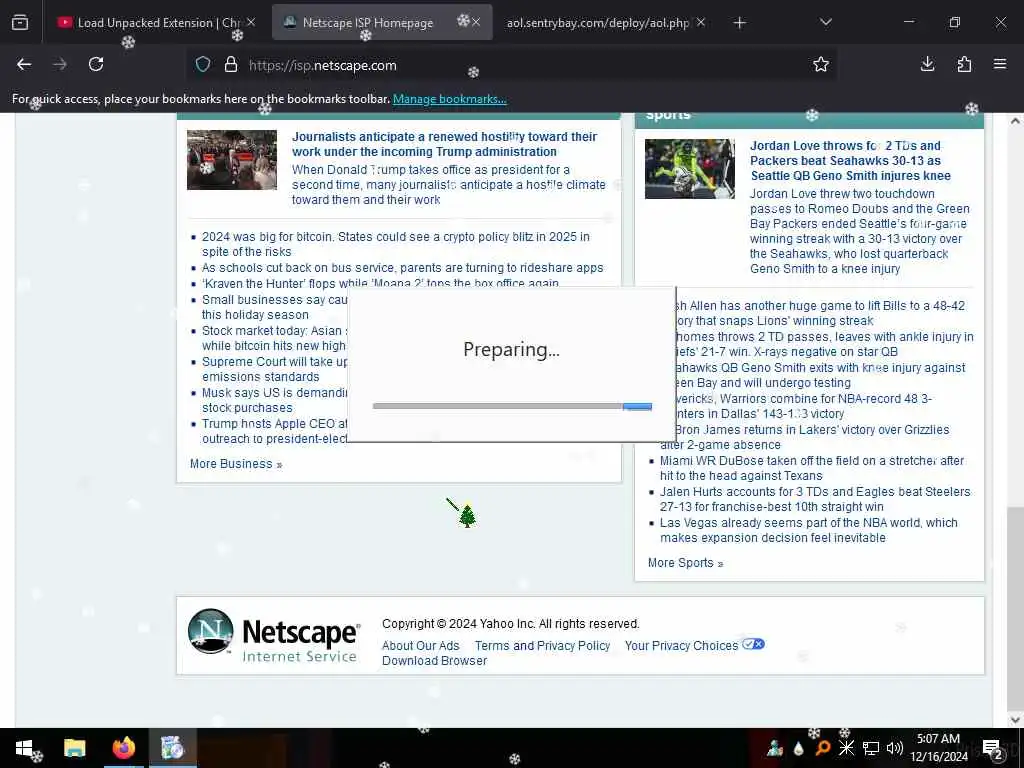The image size is (1024, 768).
Task: Open 2024 was big for bitcoin story
Action: (x=396, y=244)
